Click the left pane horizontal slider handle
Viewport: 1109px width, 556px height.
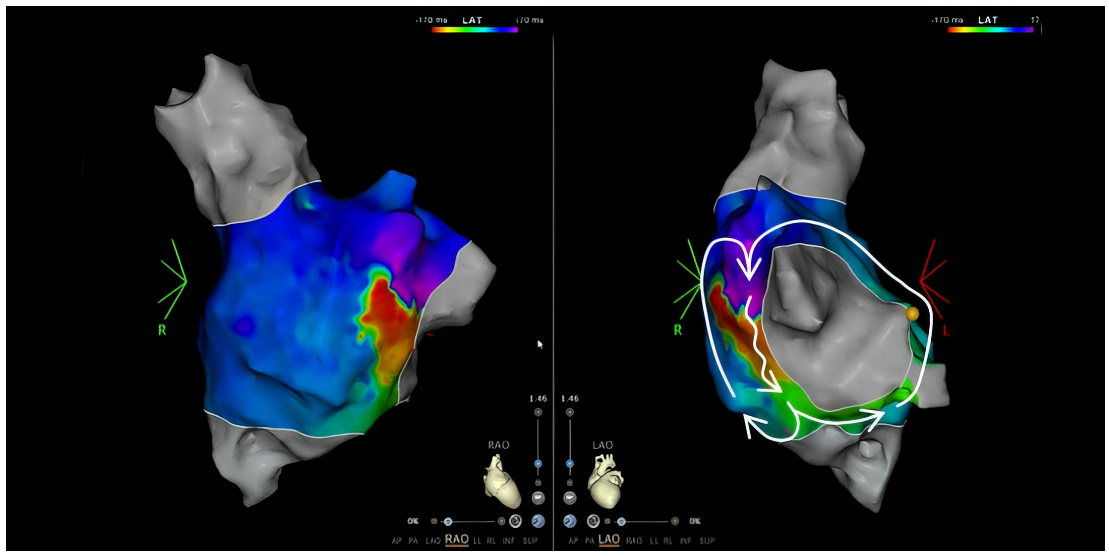448,521
